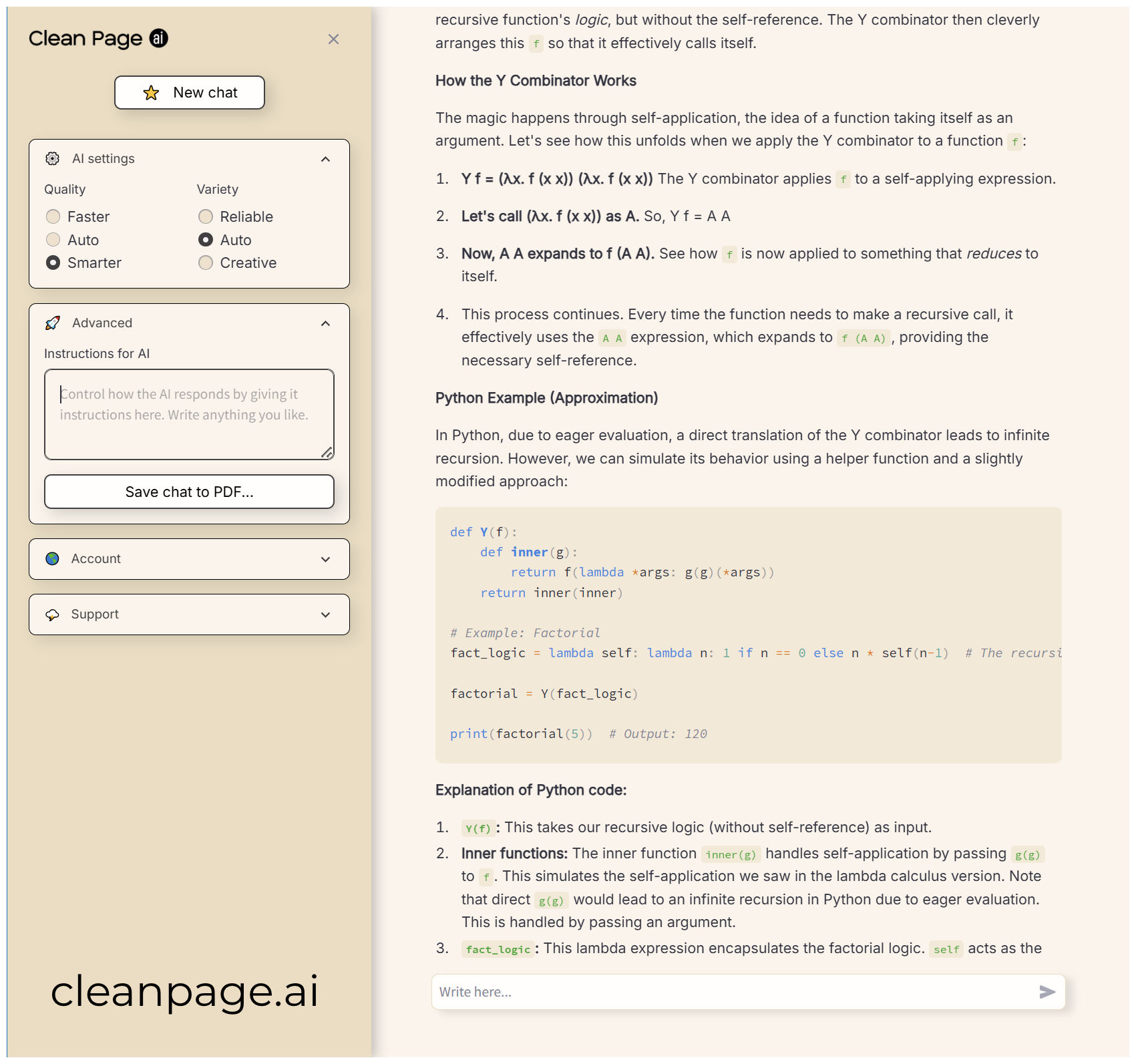Click the send message arrow icon
Screen dimensions: 1136x1064
pyautogui.click(x=1047, y=992)
